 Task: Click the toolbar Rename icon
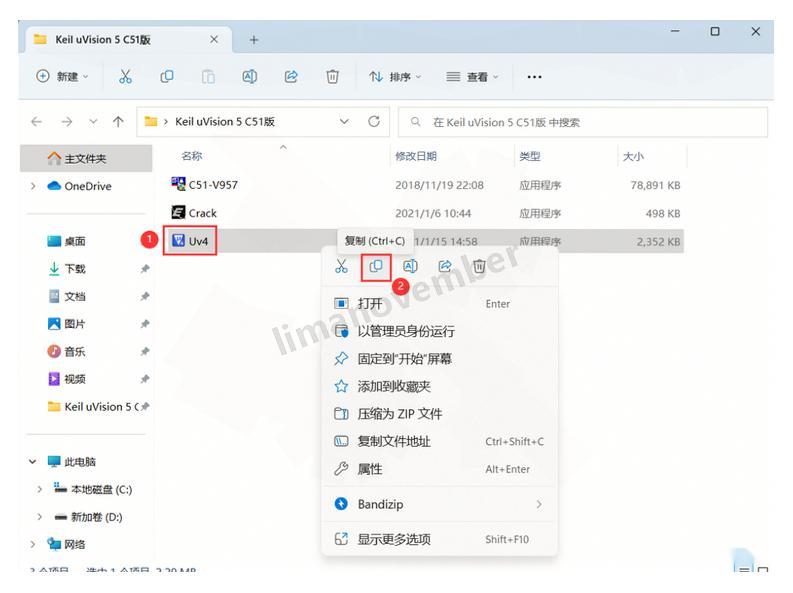pos(249,77)
